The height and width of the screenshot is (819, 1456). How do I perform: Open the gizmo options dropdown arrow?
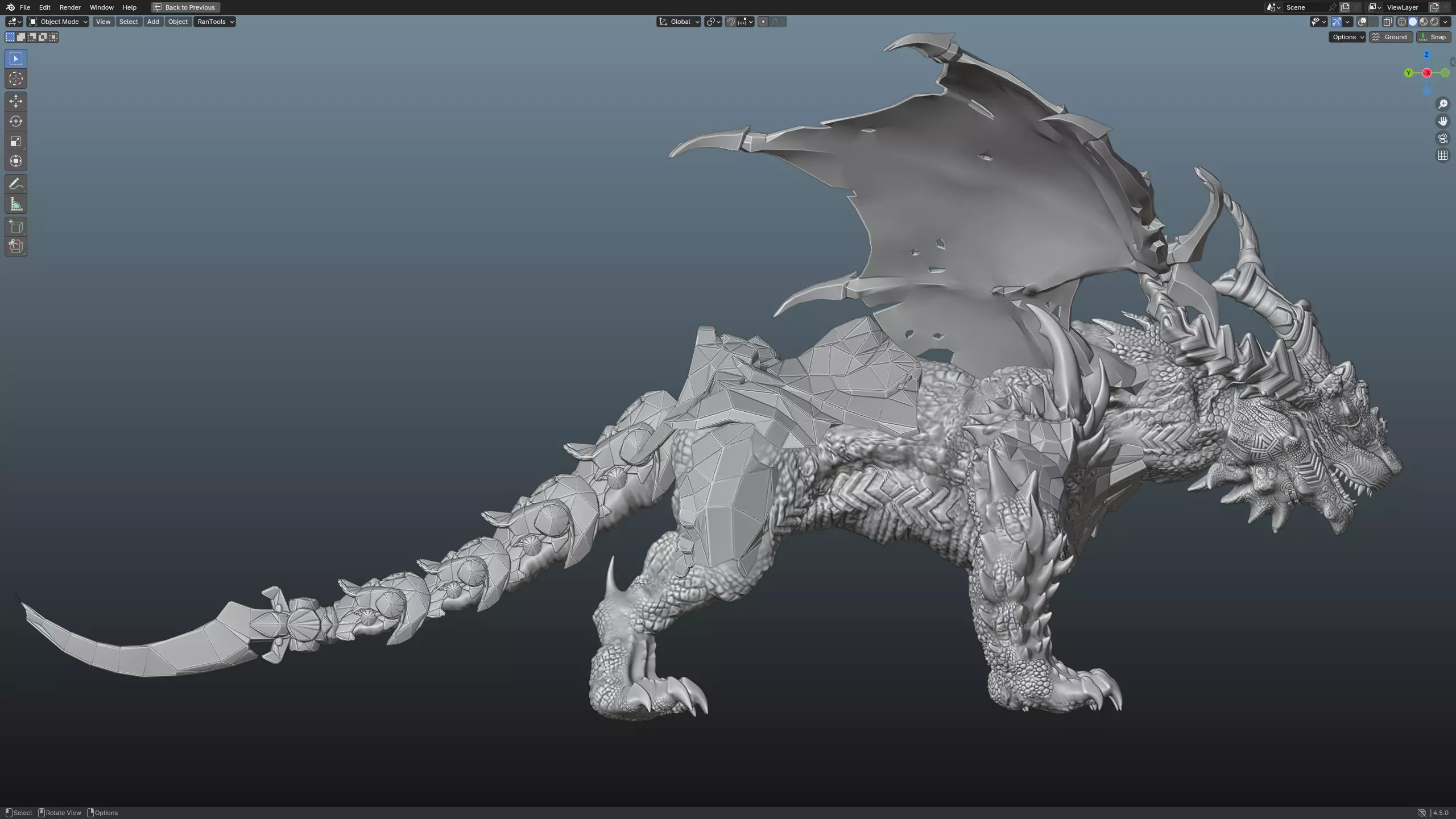[1347, 22]
